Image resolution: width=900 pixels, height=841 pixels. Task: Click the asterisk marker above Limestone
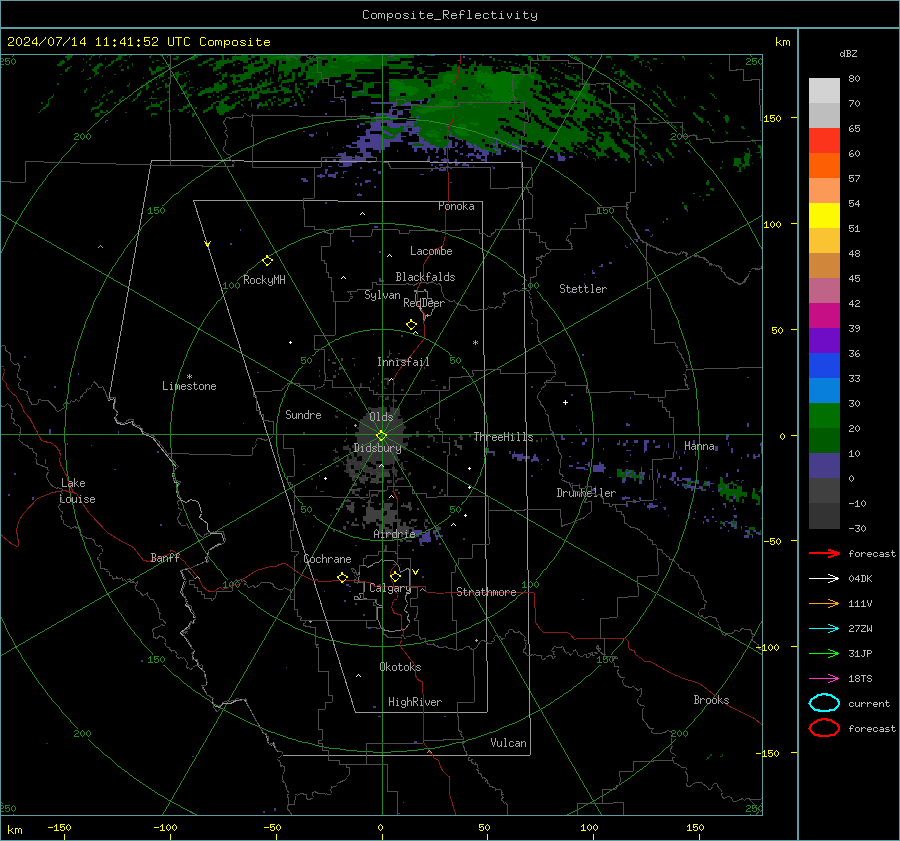[x=189, y=377]
